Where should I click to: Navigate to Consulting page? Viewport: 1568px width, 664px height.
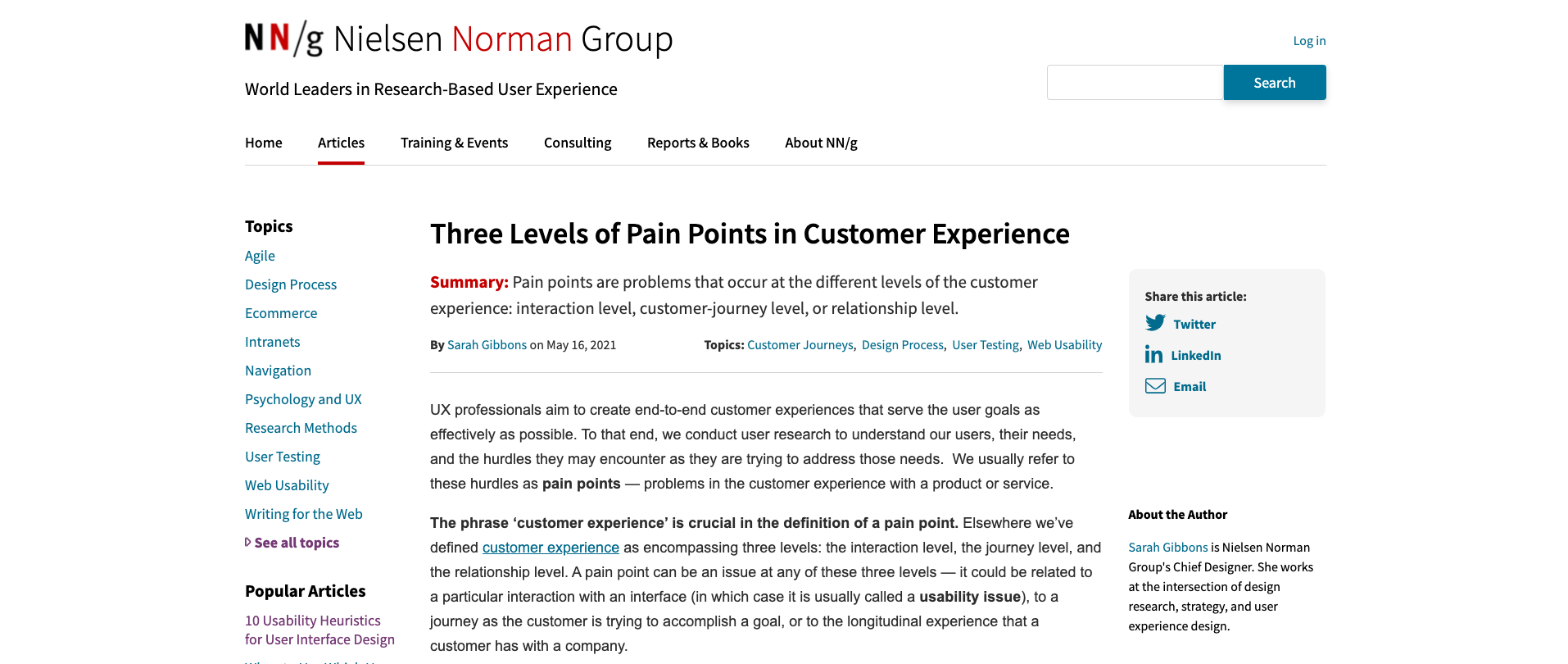(x=578, y=143)
